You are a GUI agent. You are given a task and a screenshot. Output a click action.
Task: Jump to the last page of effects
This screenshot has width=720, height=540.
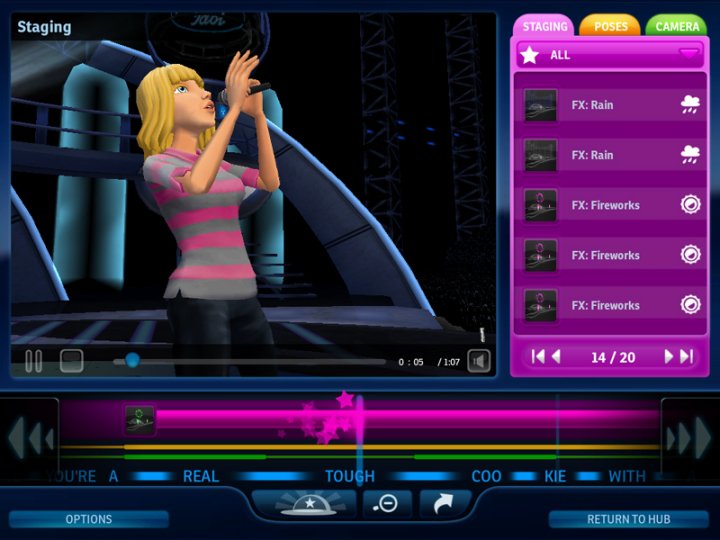coord(686,357)
